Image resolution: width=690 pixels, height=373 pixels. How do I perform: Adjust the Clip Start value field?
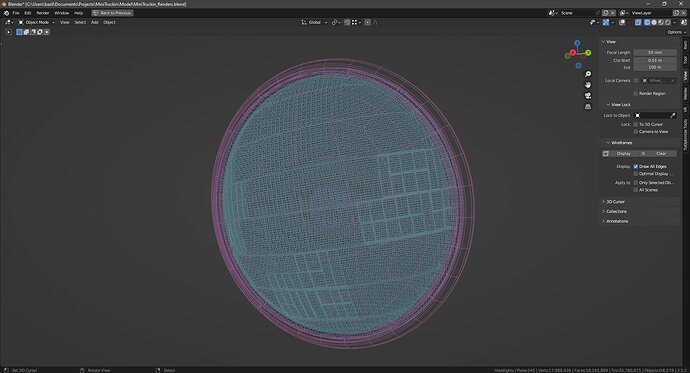click(655, 60)
